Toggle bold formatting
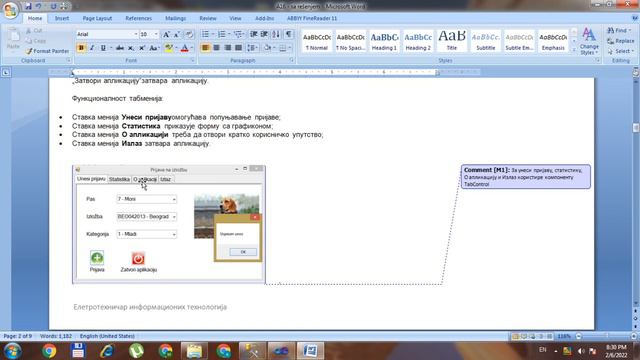Image resolution: width=640 pixels, height=360 pixels. point(81,48)
